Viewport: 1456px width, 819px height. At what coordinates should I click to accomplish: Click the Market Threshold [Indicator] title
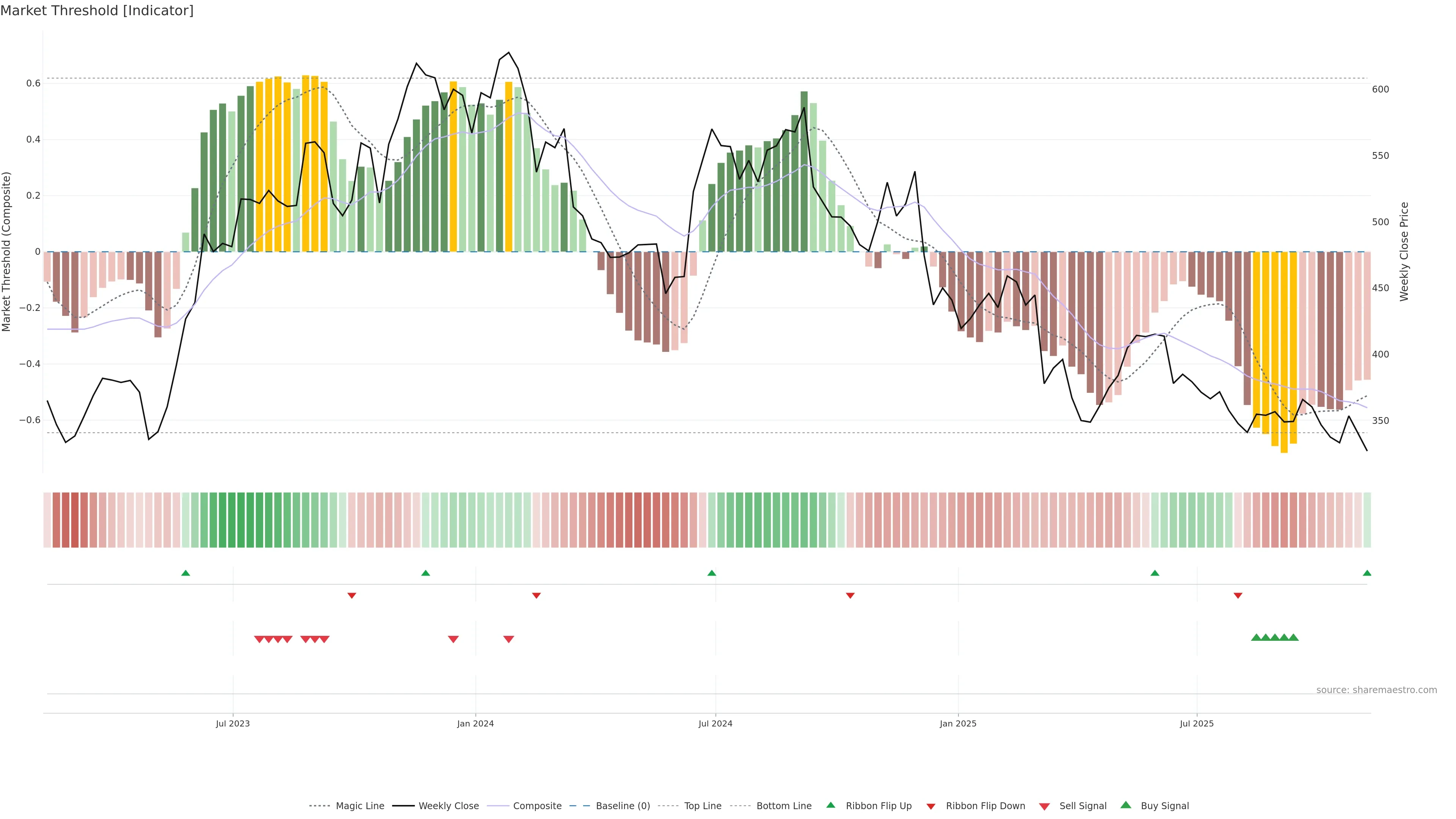click(x=97, y=11)
